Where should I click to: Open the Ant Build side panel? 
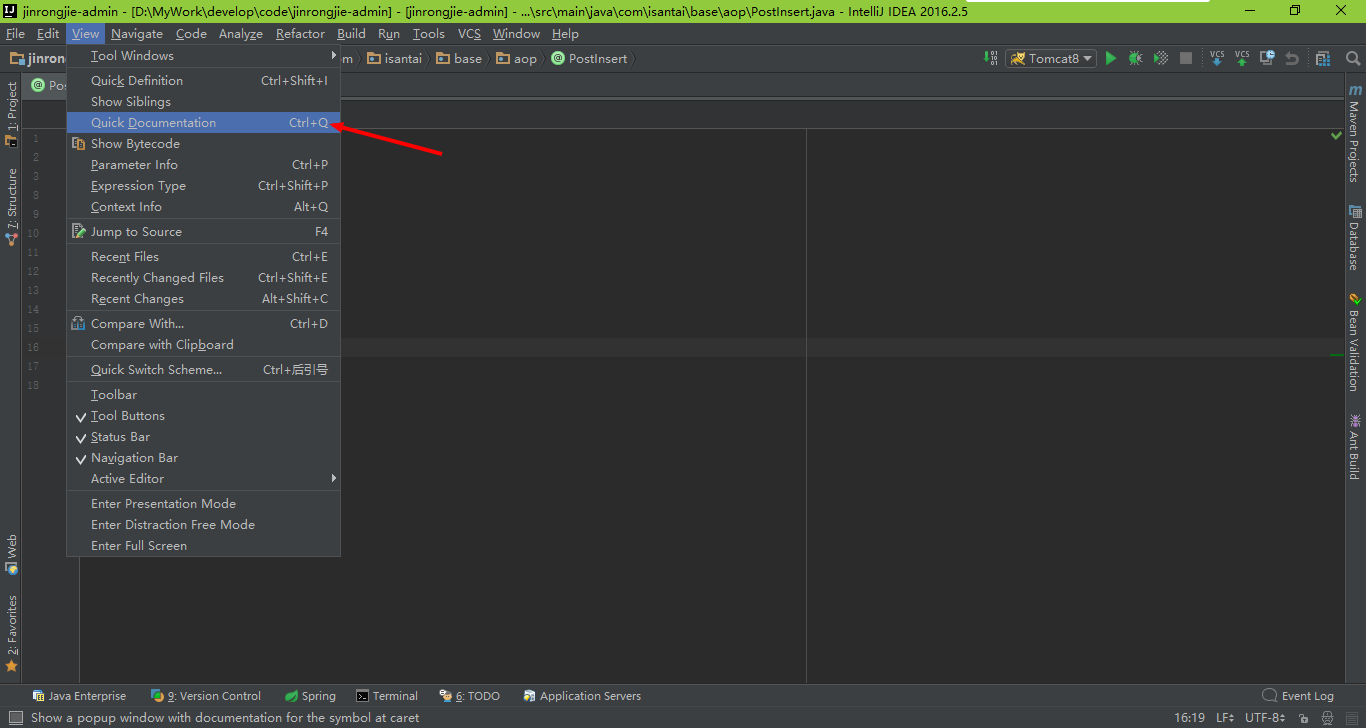click(x=1354, y=446)
